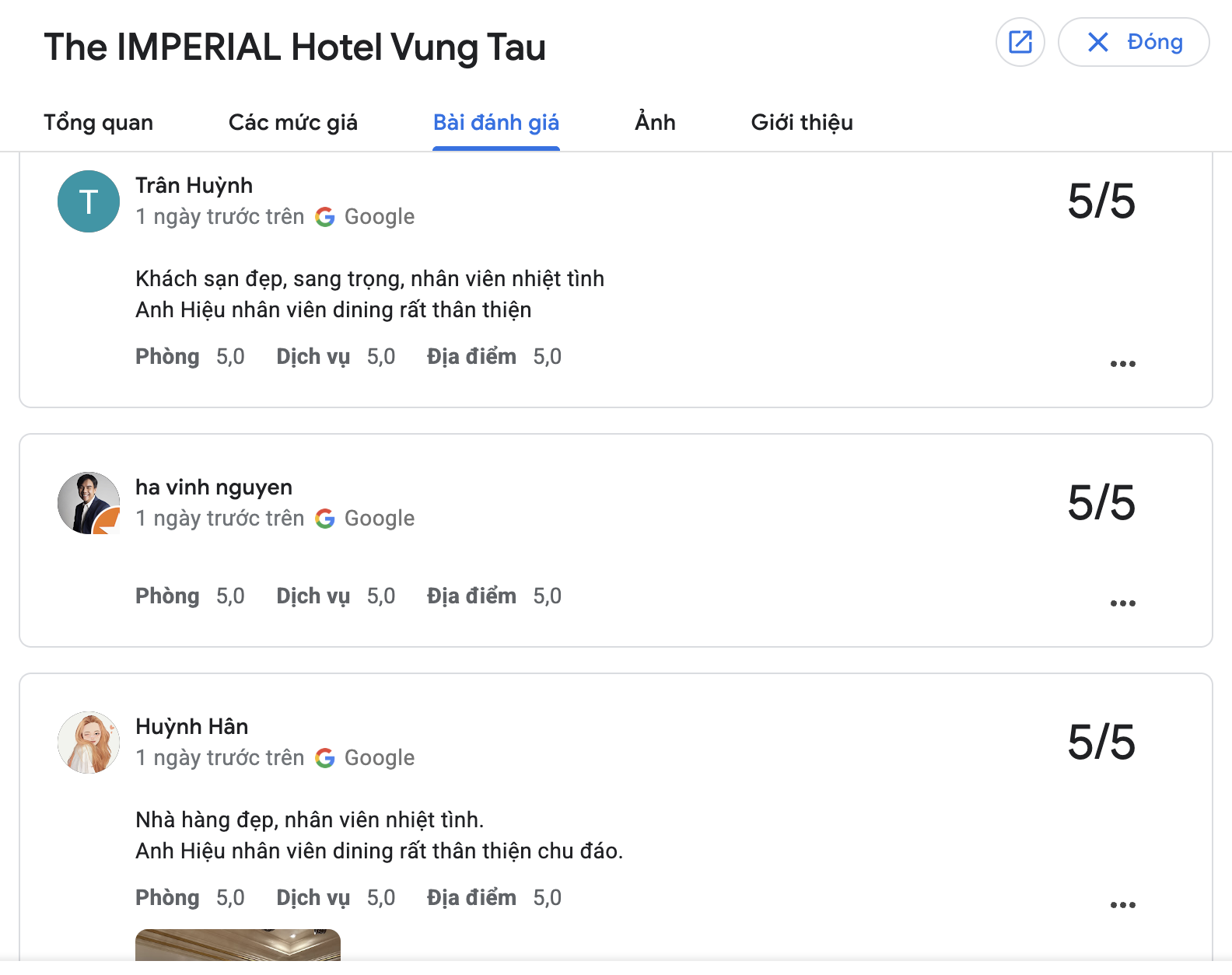1232x975 pixels.
Task: Select the Bài đánh giá tab
Action: click(x=496, y=122)
